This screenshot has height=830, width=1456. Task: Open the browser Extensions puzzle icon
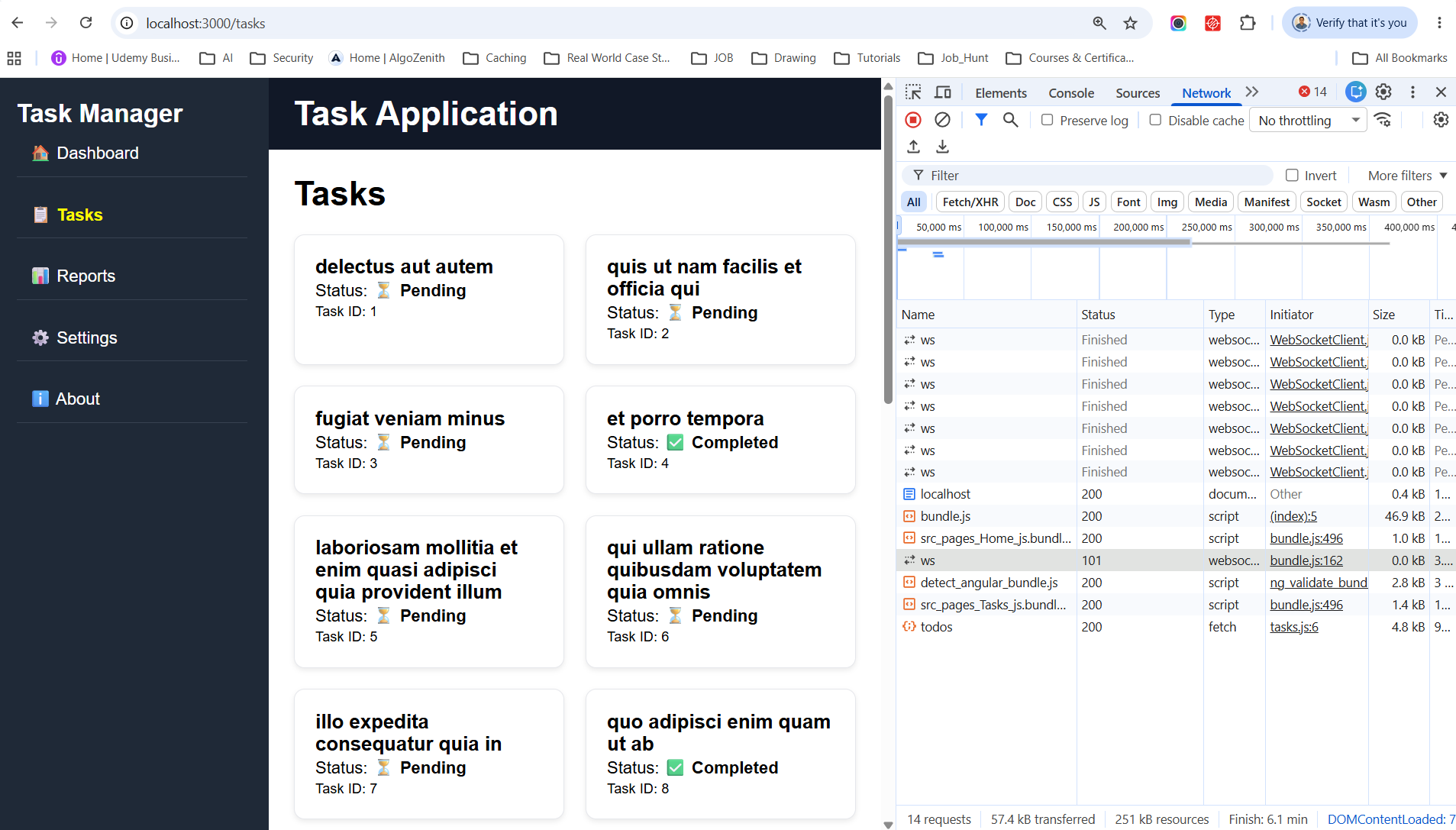pyautogui.click(x=1248, y=23)
